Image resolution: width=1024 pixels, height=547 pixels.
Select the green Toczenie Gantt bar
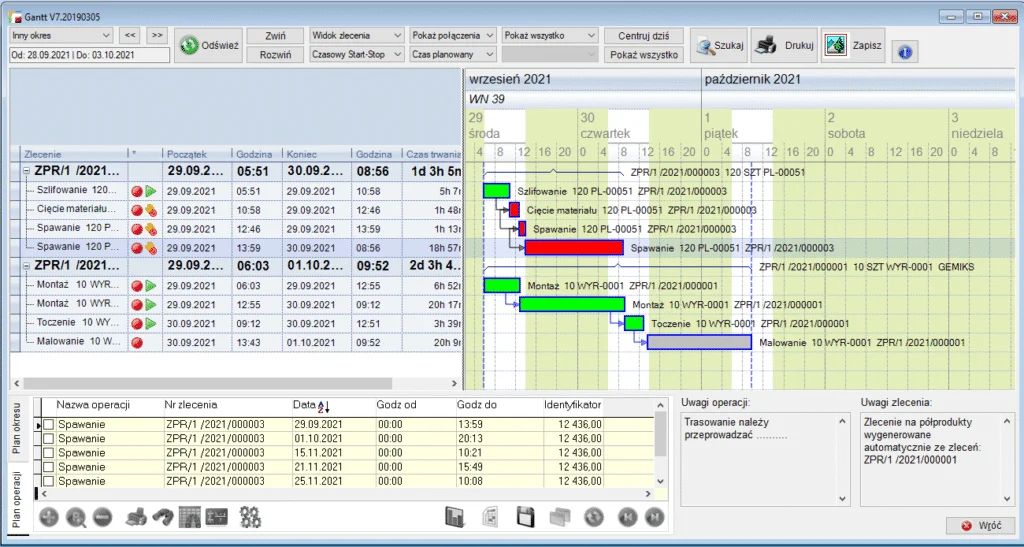point(634,324)
